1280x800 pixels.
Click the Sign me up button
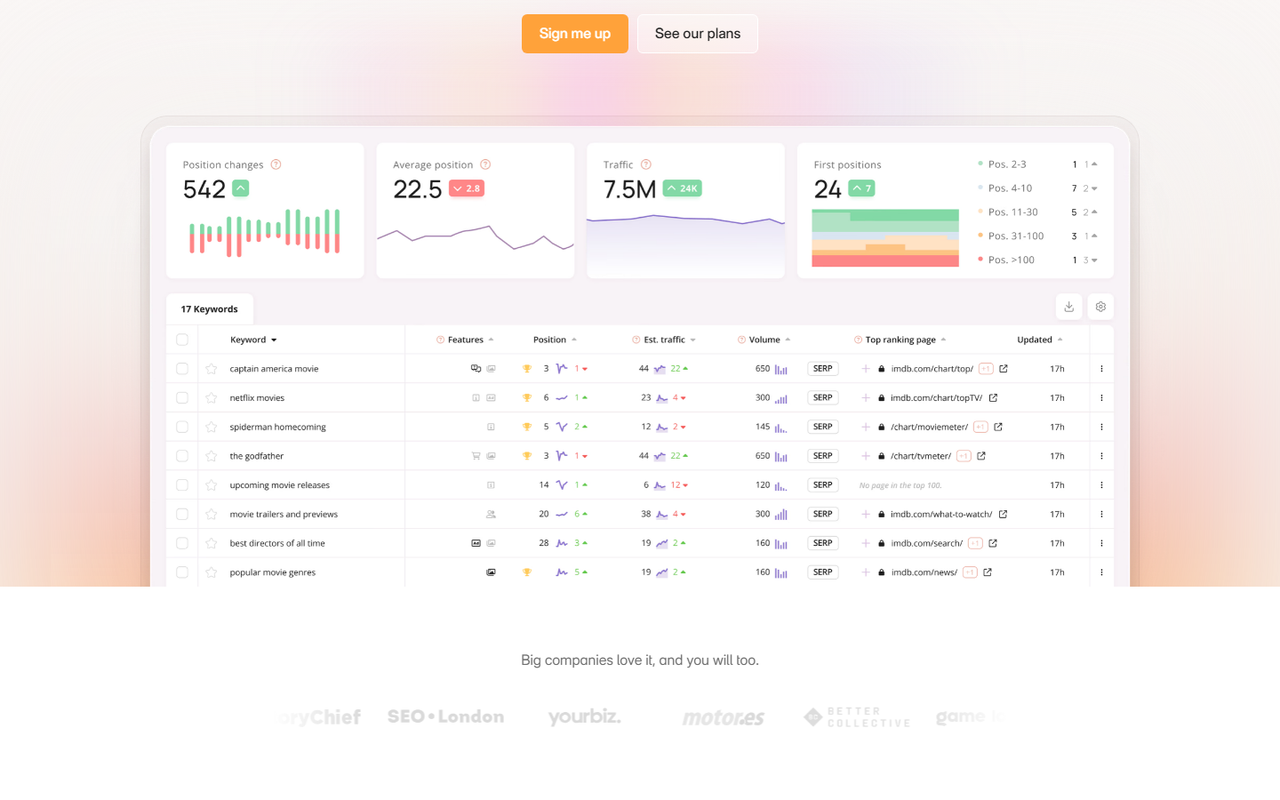(575, 34)
